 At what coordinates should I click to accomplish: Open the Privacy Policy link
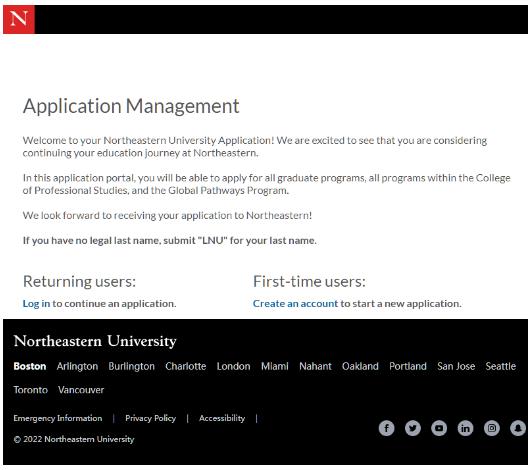pos(151,418)
